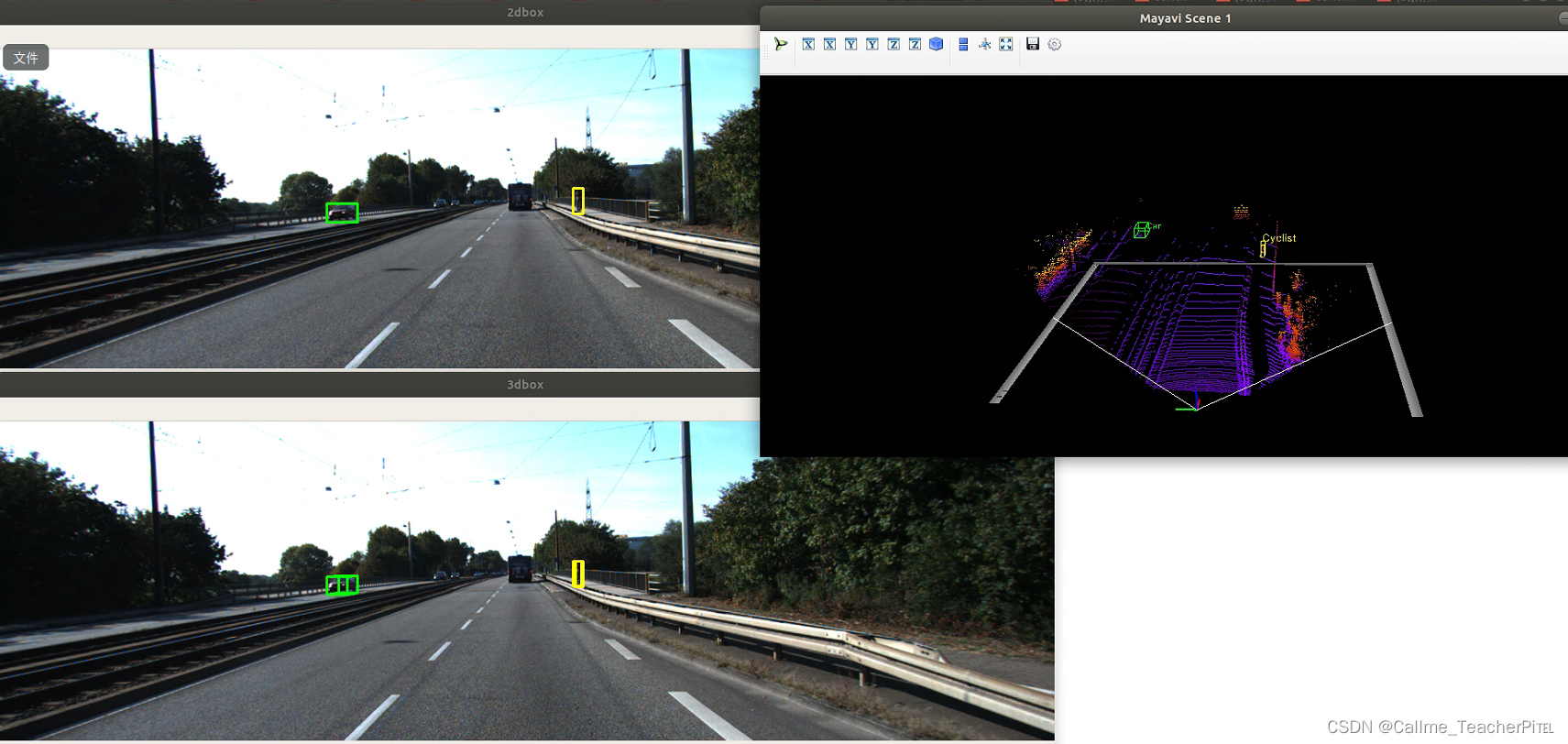Switch to isometric view cube icon
The height and width of the screenshot is (744, 1568).
(x=936, y=44)
